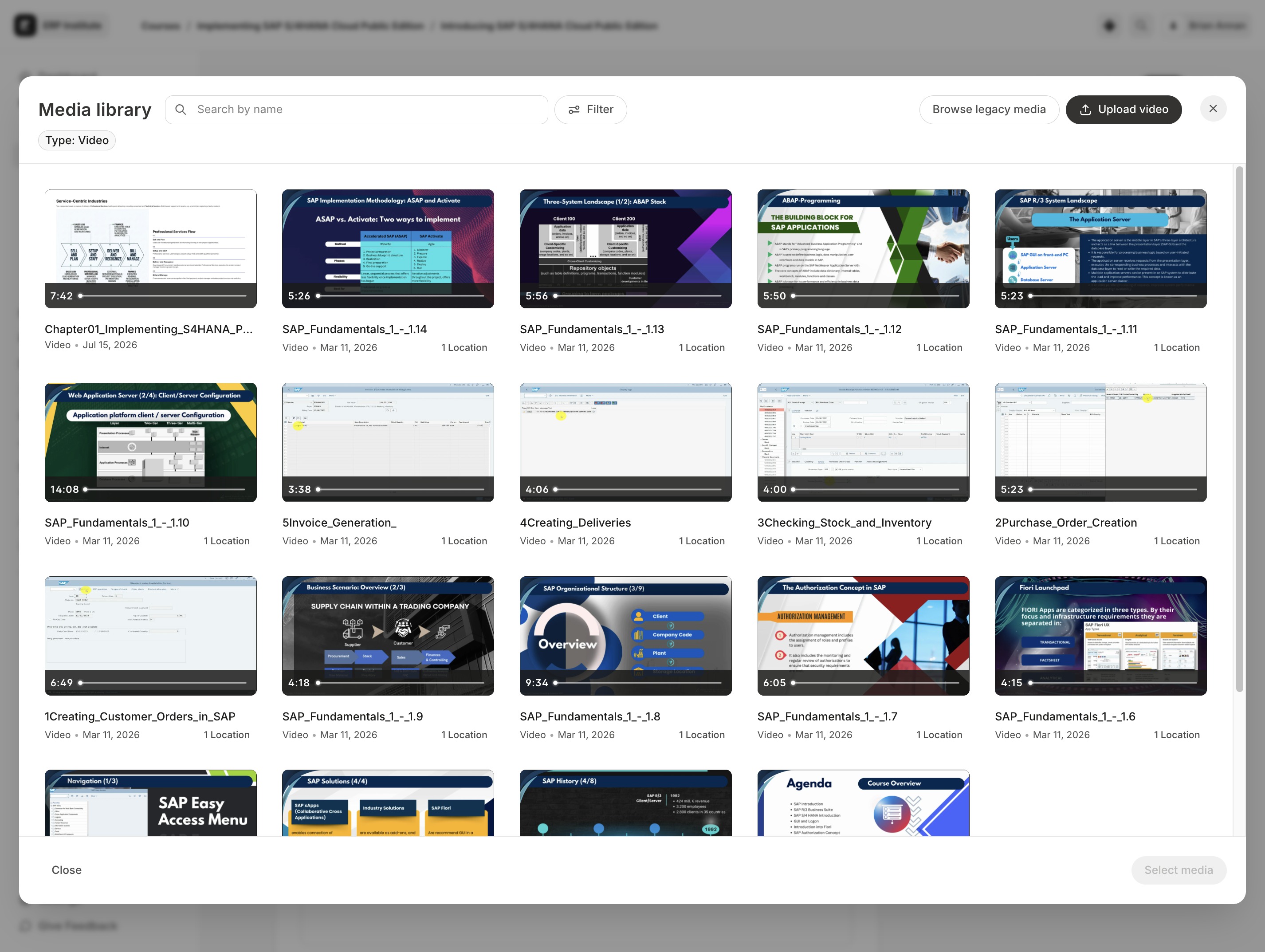Click the title SAP_Fundamentals_1_-_1.7
The height and width of the screenshot is (952, 1265).
click(x=828, y=716)
